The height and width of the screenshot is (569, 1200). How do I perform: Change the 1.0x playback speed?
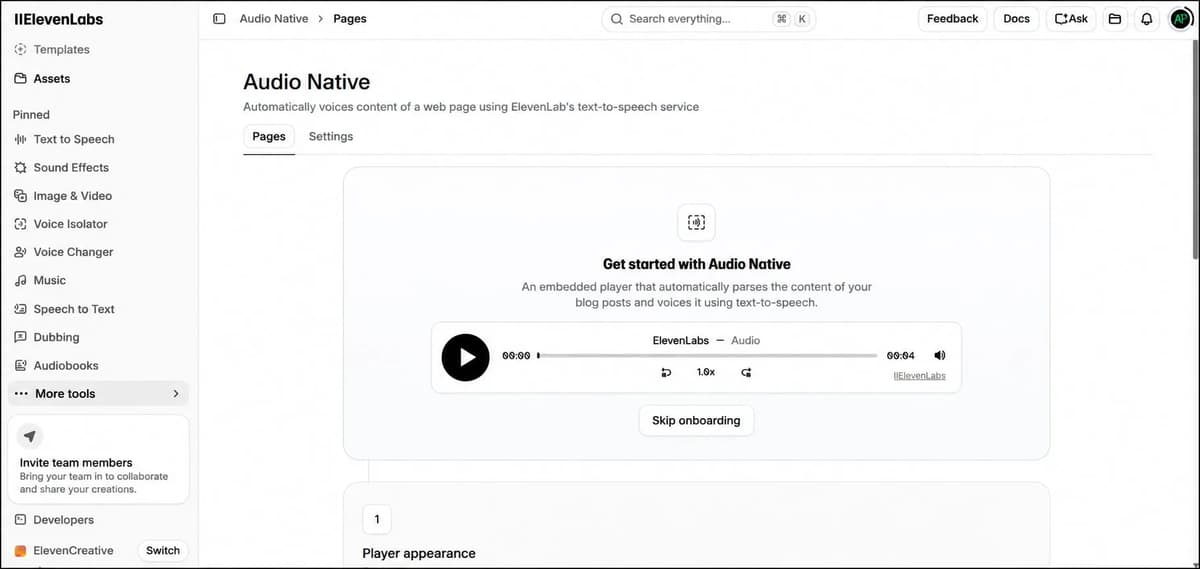[x=706, y=372]
